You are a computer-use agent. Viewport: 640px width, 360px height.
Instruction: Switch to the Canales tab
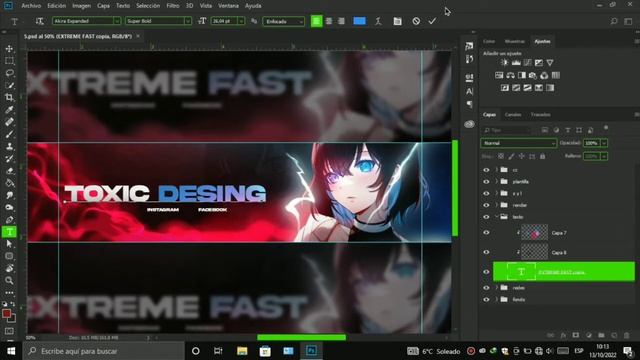[x=513, y=115]
